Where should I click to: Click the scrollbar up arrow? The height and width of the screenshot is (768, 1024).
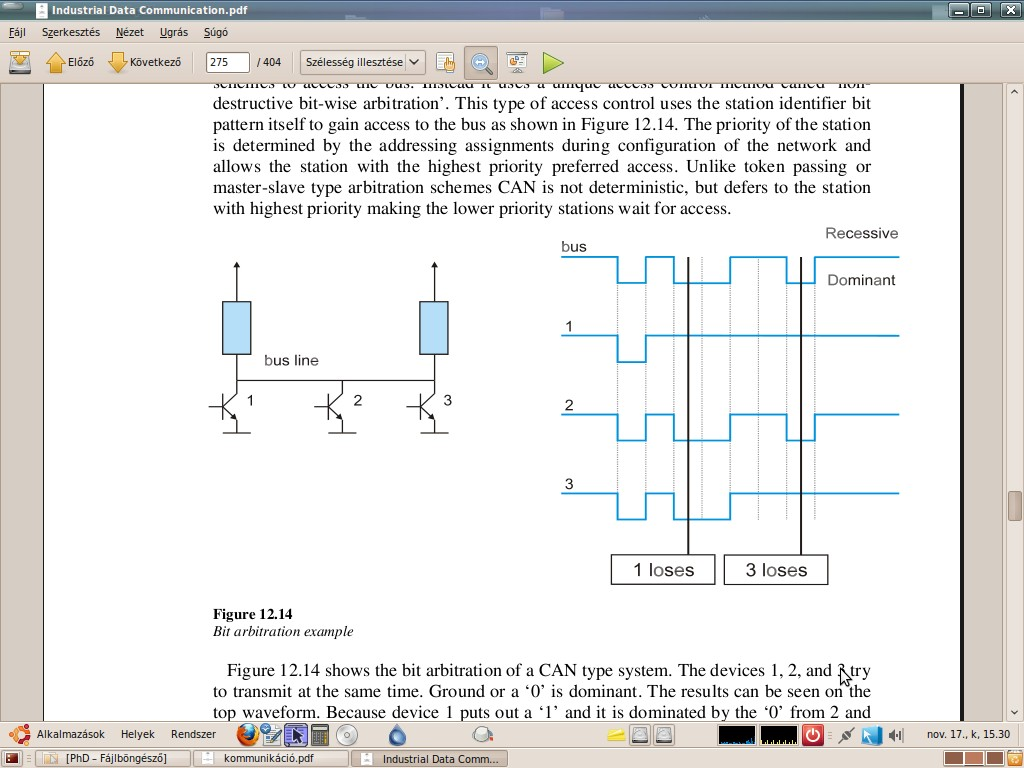1014,92
